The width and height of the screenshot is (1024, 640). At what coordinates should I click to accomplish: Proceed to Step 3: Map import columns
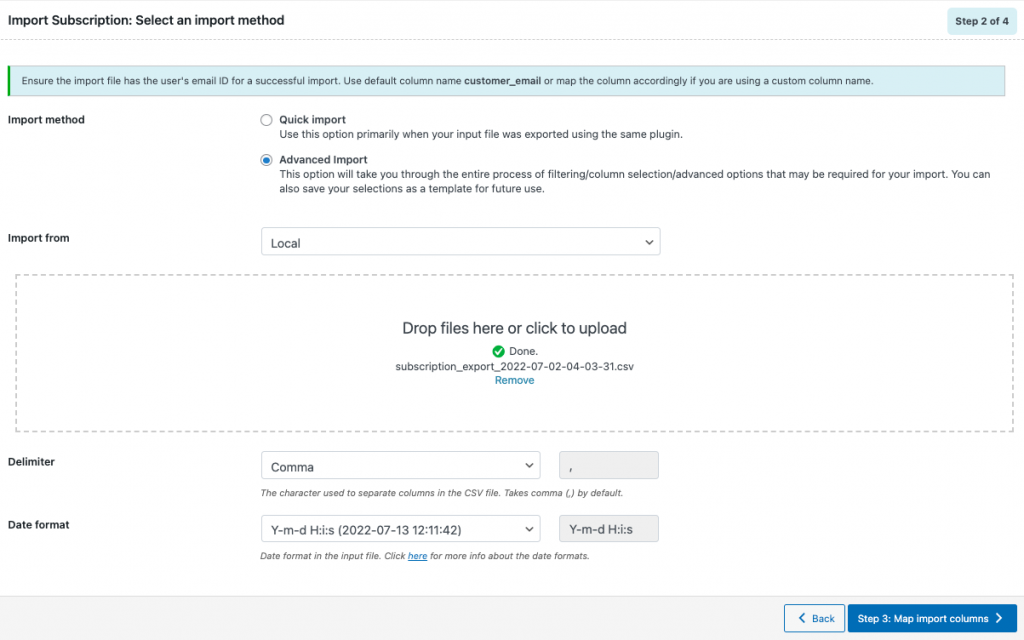tap(932, 618)
